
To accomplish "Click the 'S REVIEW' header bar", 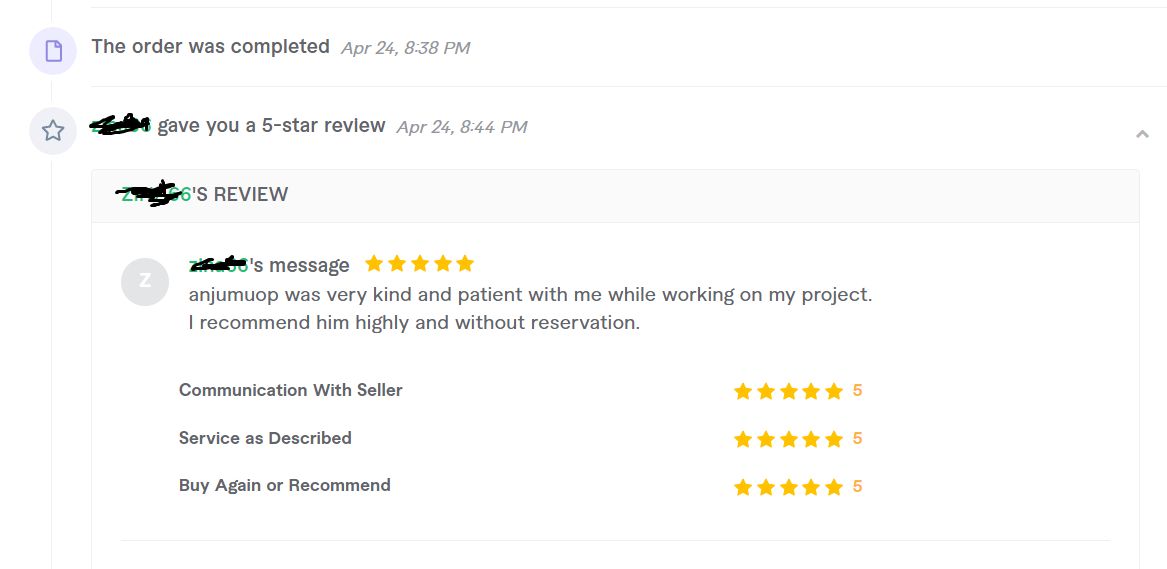I will [615, 196].
